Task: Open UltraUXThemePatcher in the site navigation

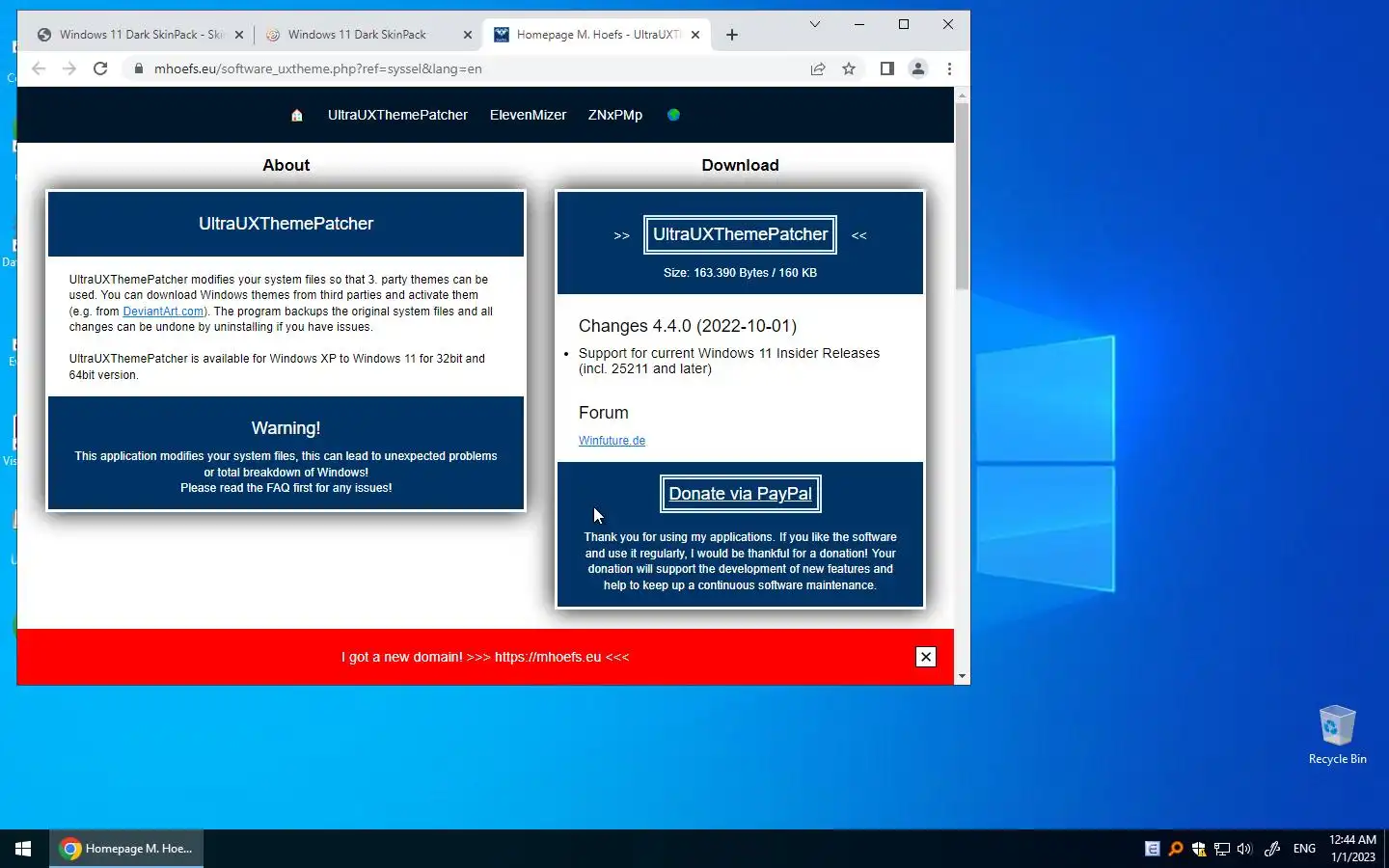Action: tap(397, 115)
